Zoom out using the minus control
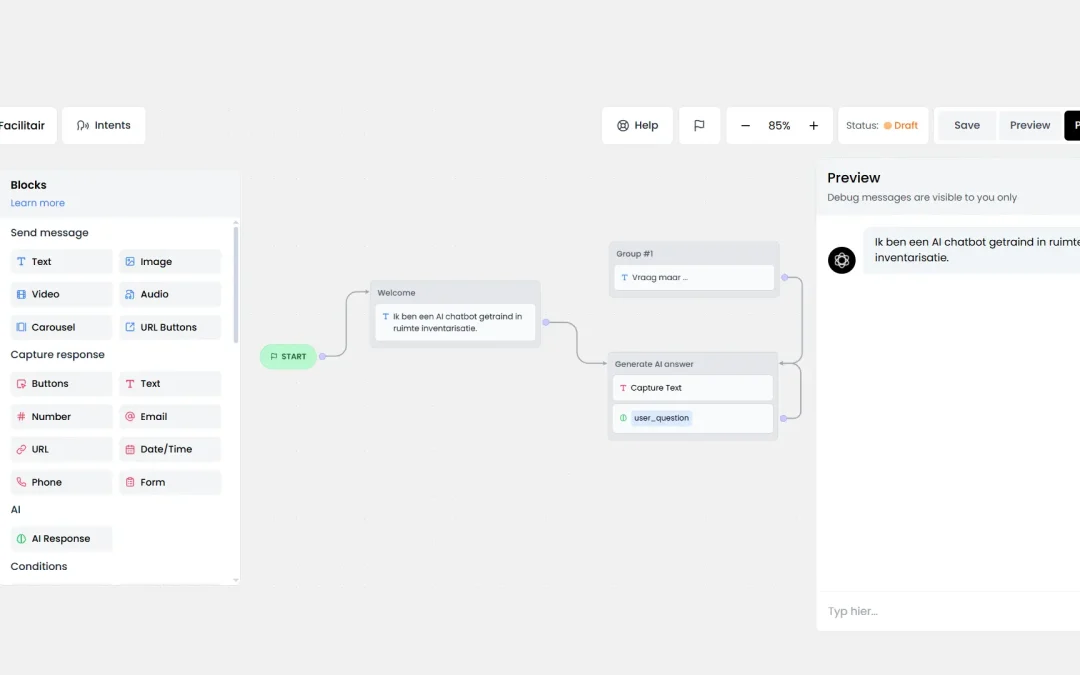The image size is (1080, 675). [744, 125]
